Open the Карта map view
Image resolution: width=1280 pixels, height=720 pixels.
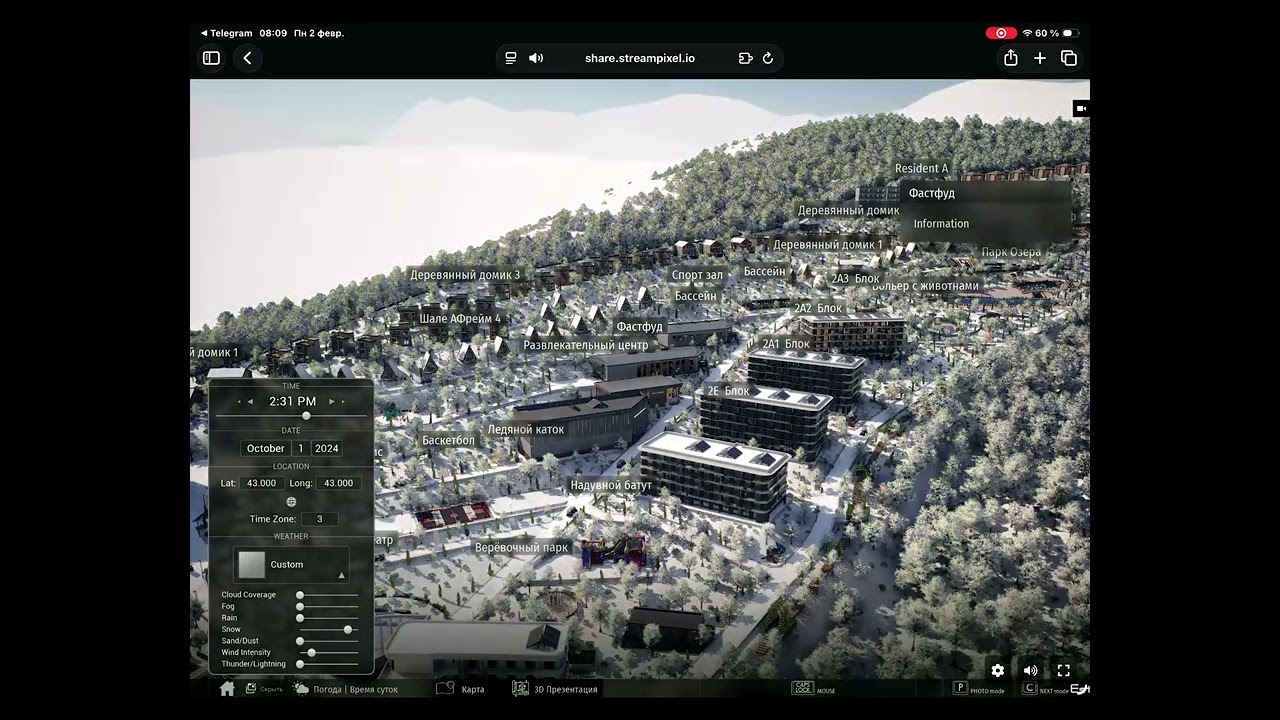pos(461,689)
